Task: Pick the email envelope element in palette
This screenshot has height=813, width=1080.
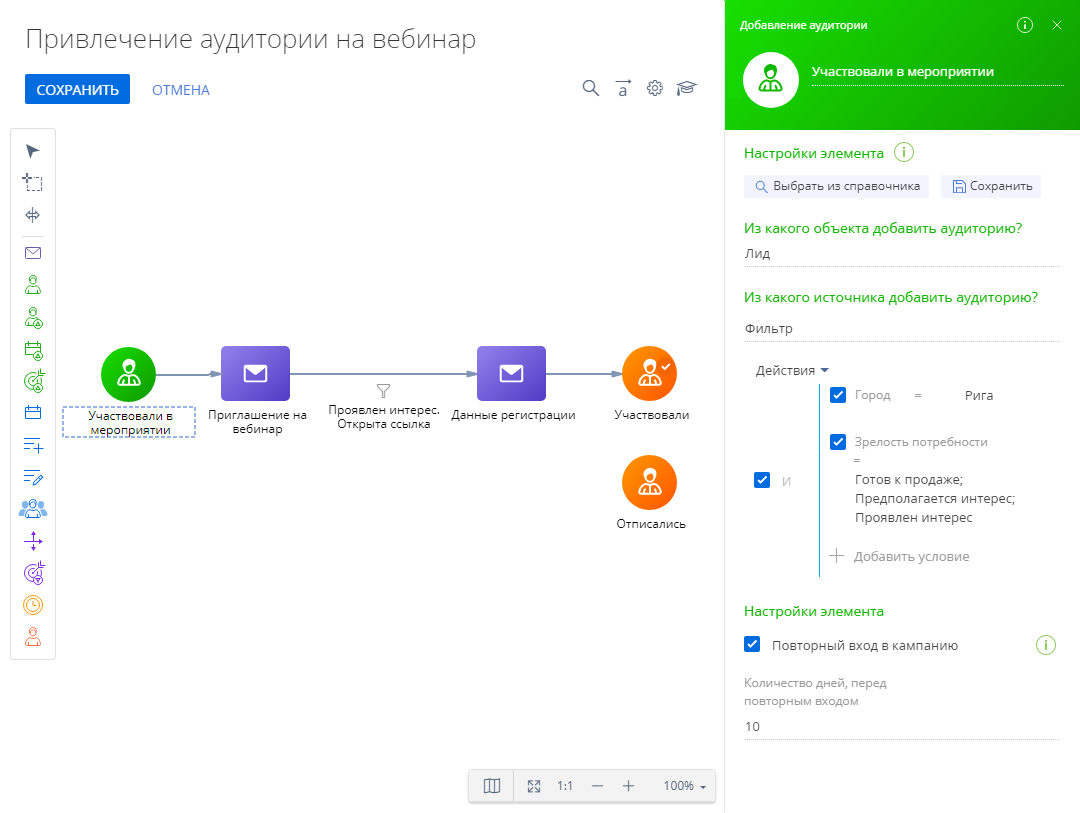Action: pos(32,253)
